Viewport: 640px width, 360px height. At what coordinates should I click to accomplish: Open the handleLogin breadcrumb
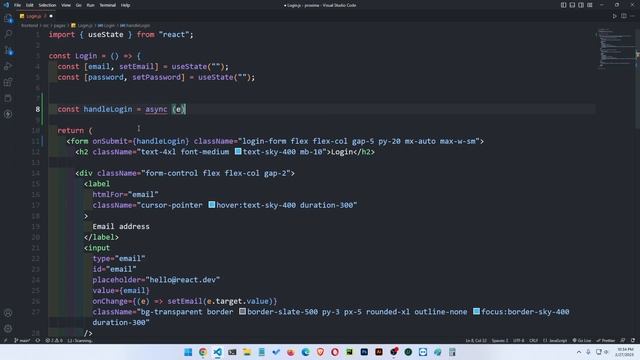[135, 25]
